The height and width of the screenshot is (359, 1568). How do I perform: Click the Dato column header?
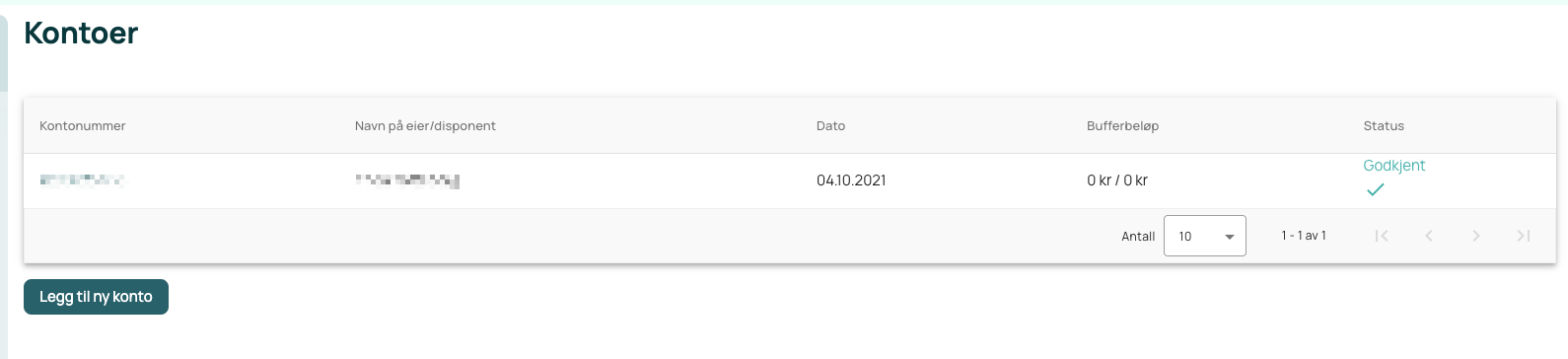pyautogui.click(x=830, y=126)
